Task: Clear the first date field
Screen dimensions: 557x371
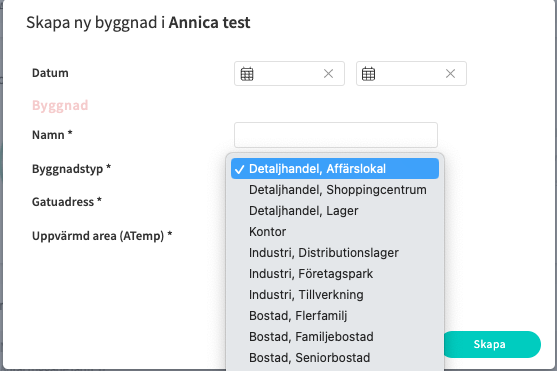Action: pos(329,74)
